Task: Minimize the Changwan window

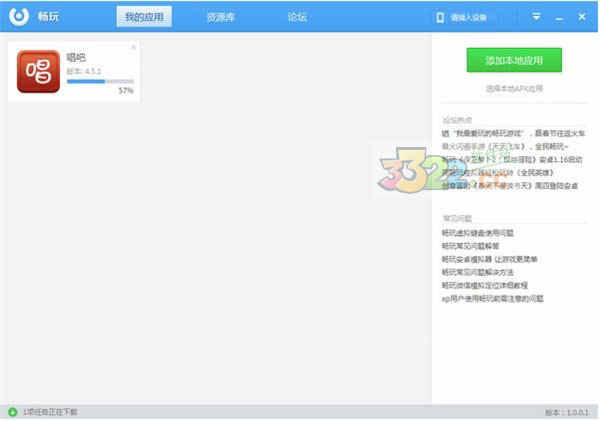Action: tap(559, 18)
